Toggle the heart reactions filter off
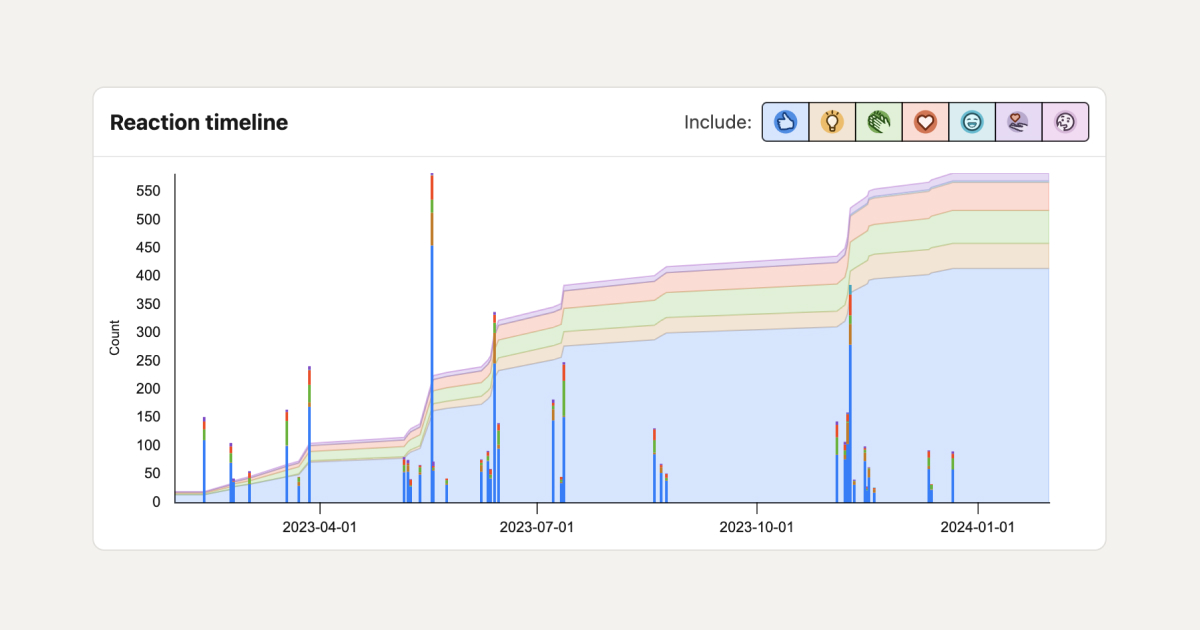 [925, 121]
